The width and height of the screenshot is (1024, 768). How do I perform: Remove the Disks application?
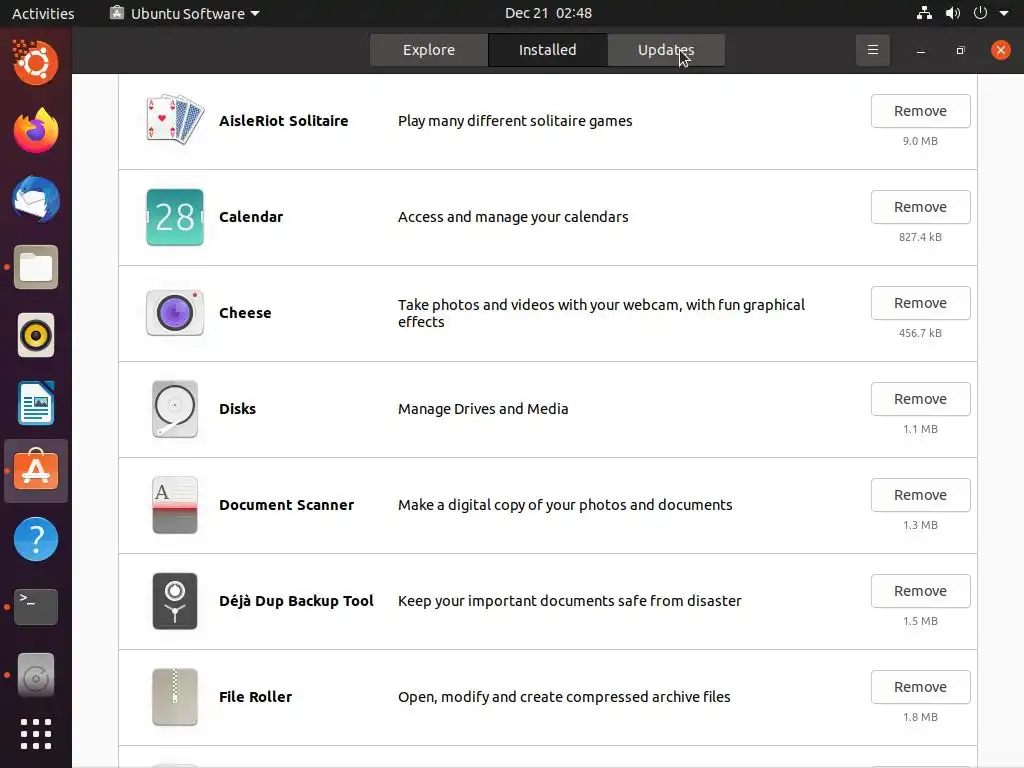[920, 399]
